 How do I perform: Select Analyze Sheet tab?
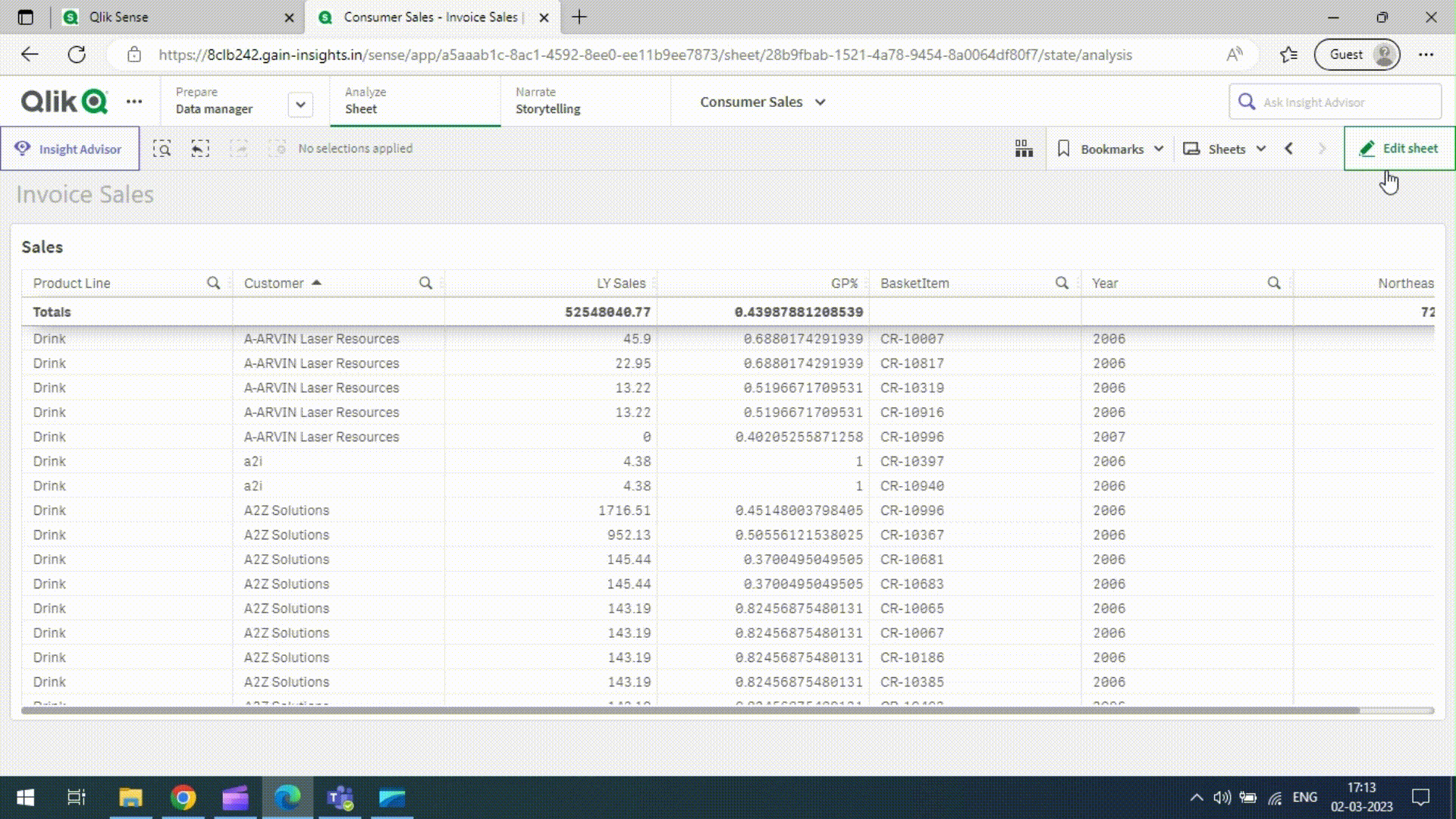(x=415, y=101)
